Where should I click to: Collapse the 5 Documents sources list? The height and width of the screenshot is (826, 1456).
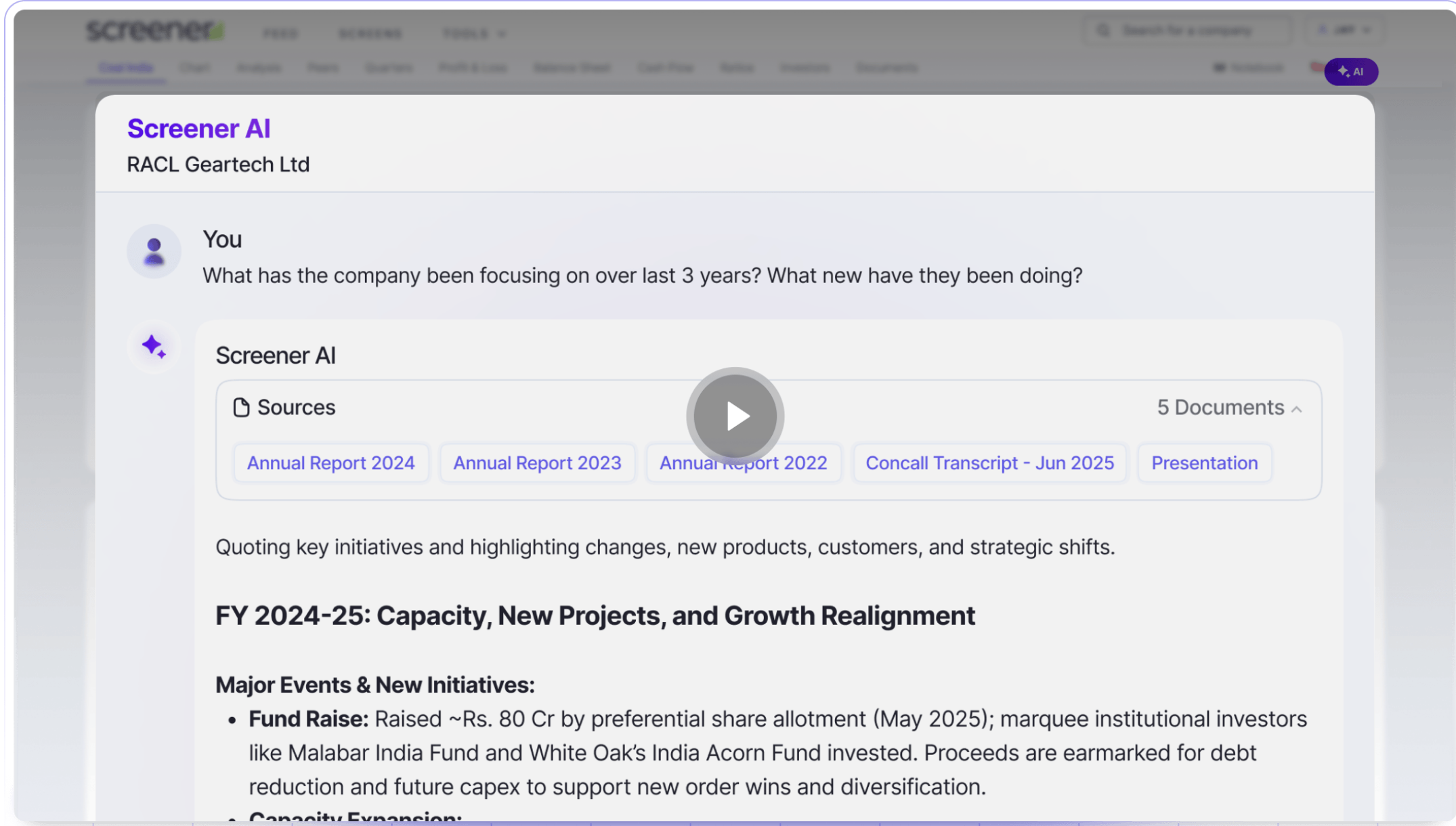click(x=1229, y=408)
